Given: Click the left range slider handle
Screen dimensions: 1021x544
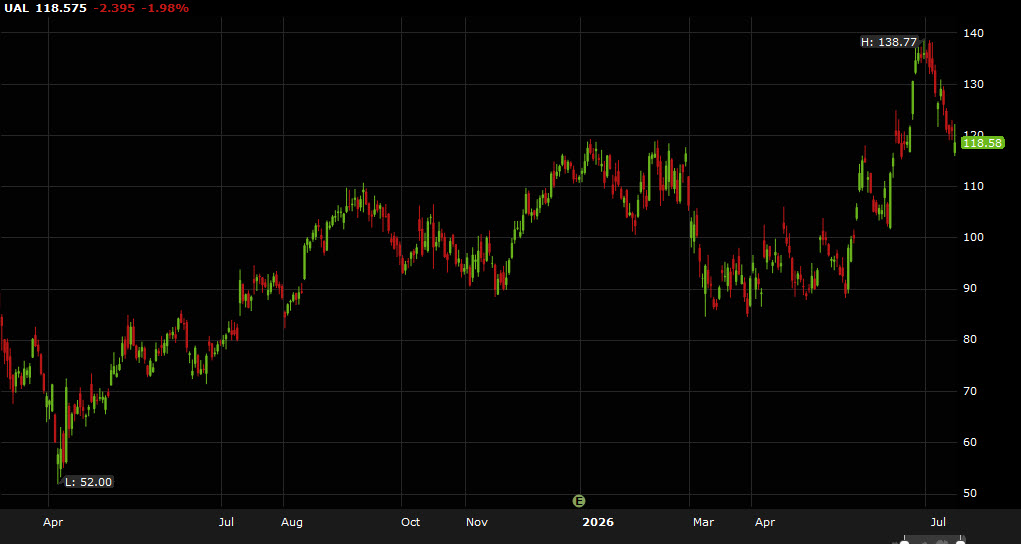Looking at the screenshot, I should (x=904, y=541).
